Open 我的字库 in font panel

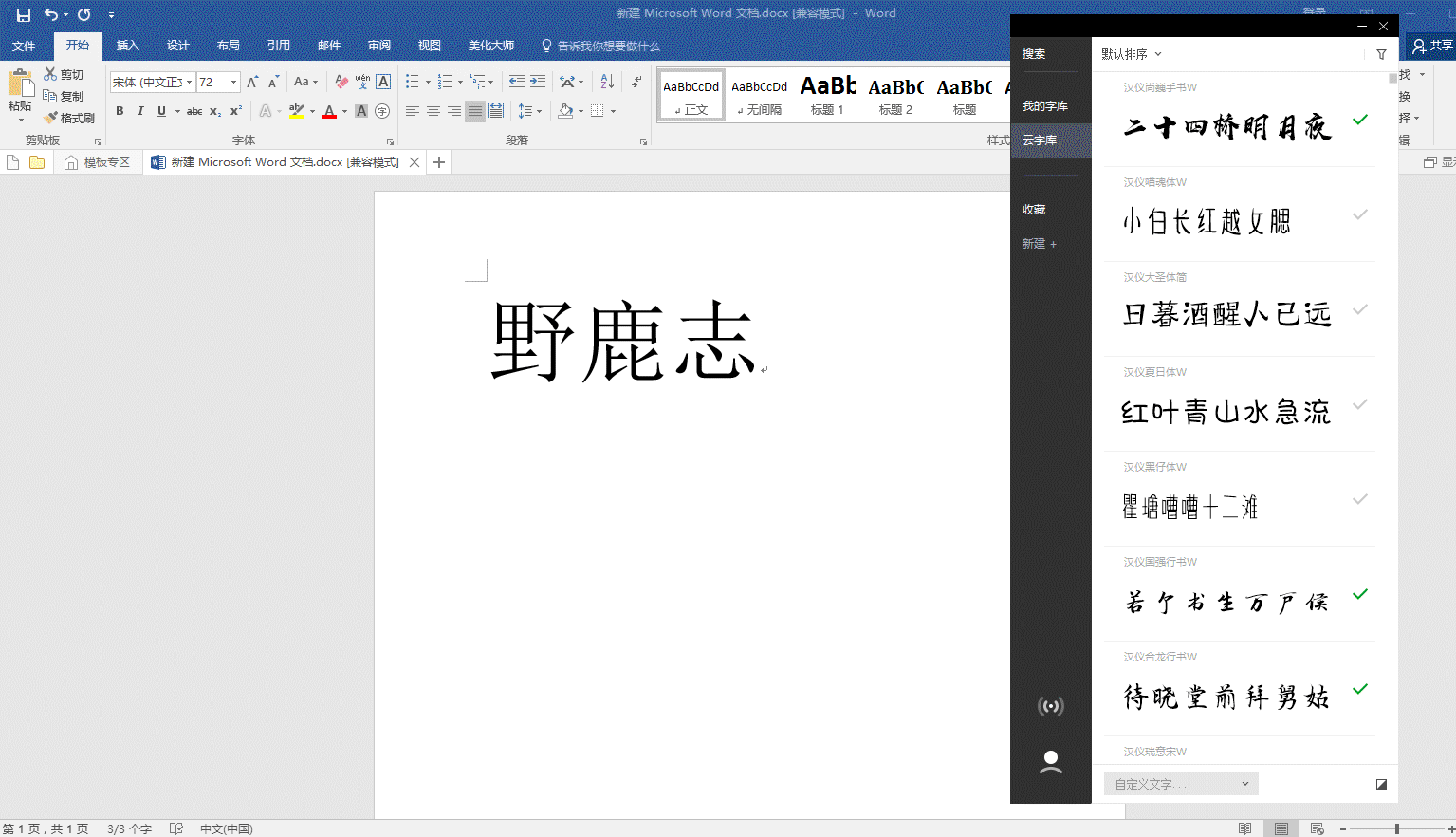click(x=1045, y=106)
